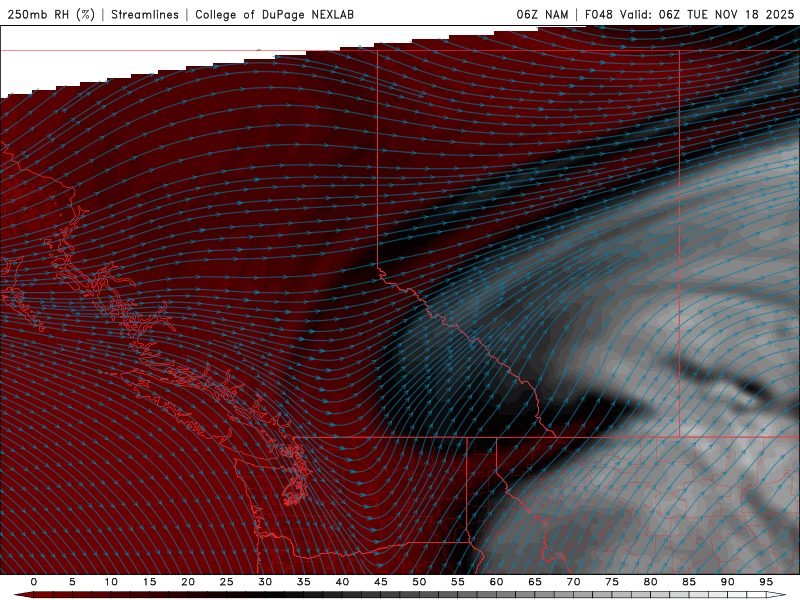The height and width of the screenshot is (600, 800).
Task: Click the colorbar label '35'
Action: tap(304, 582)
